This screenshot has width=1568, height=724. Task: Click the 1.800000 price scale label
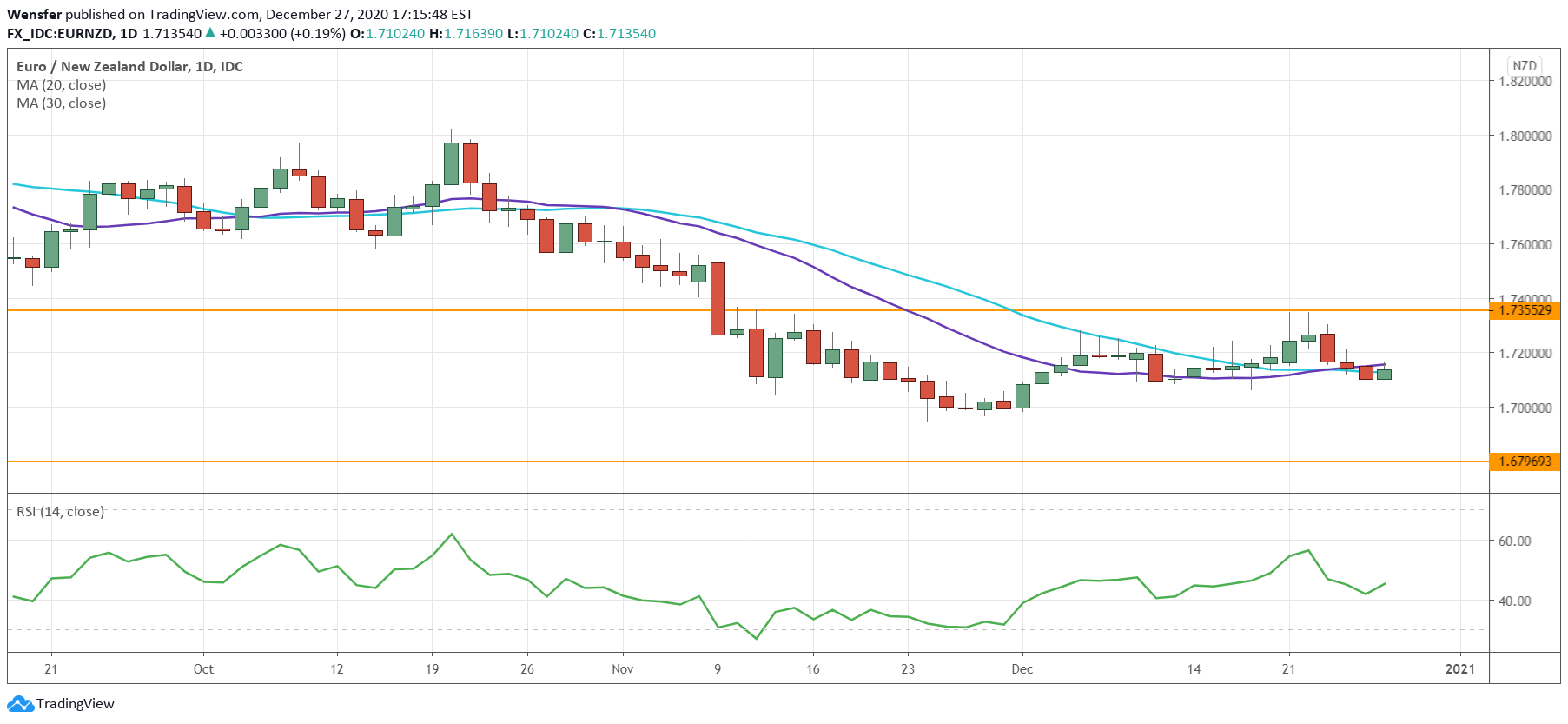click(1525, 136)
